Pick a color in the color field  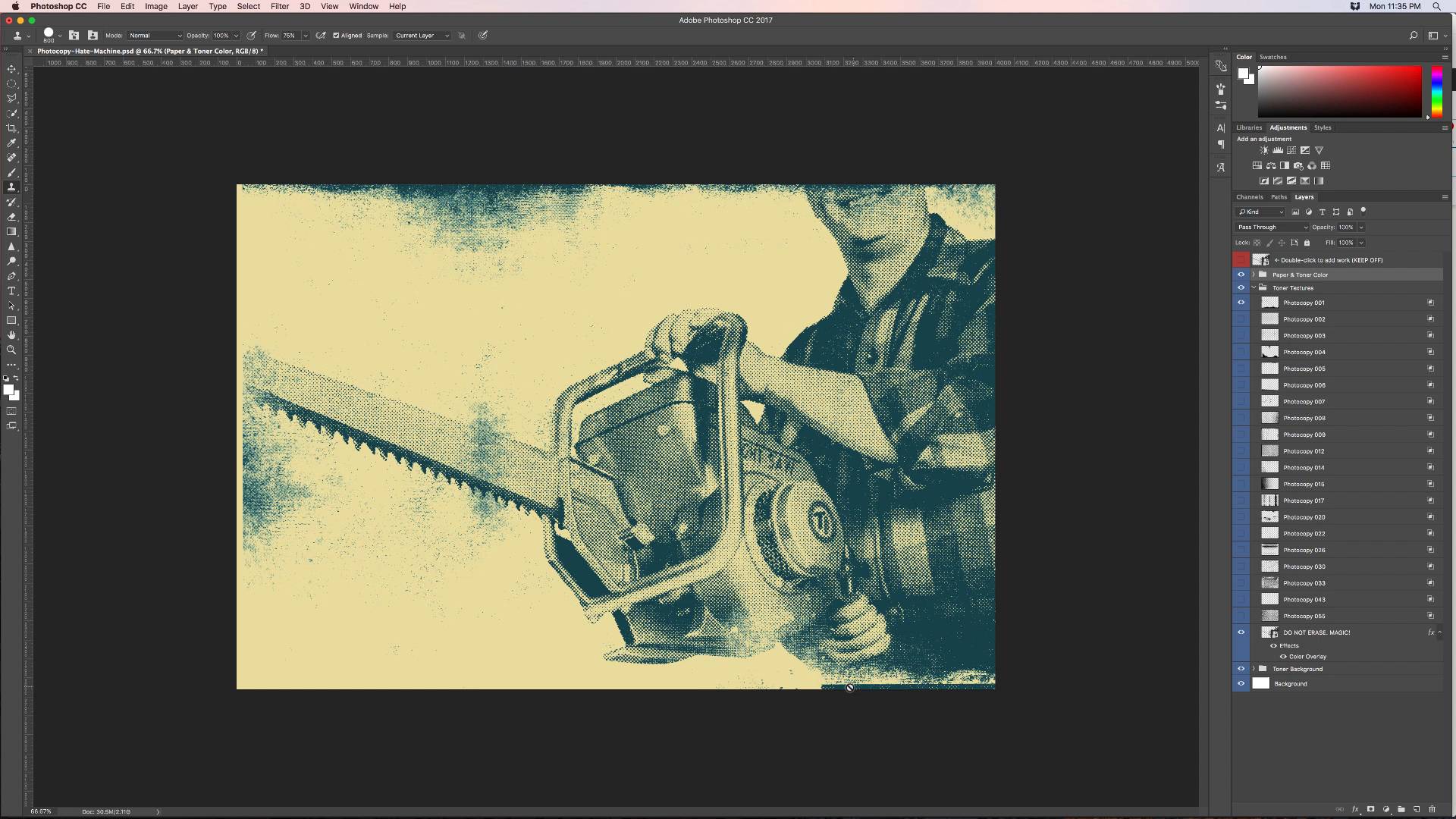1339,91
